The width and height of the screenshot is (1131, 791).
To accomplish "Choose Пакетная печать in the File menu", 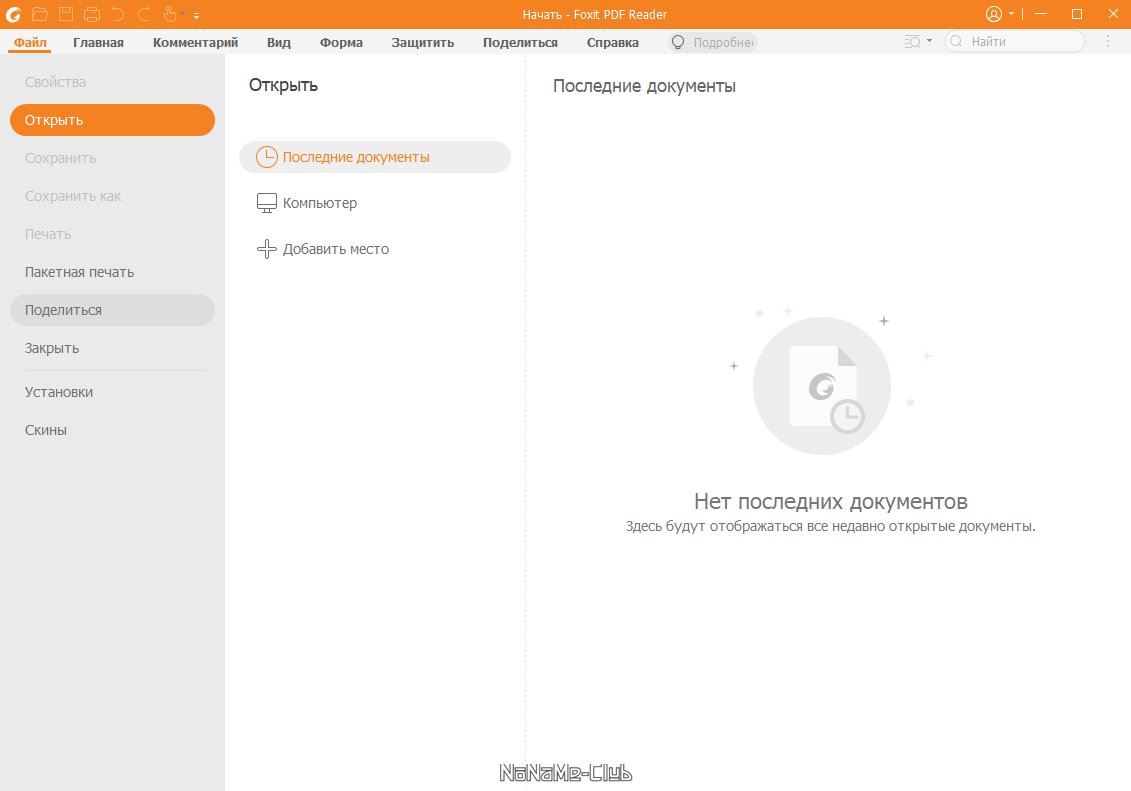I will 79,272.
